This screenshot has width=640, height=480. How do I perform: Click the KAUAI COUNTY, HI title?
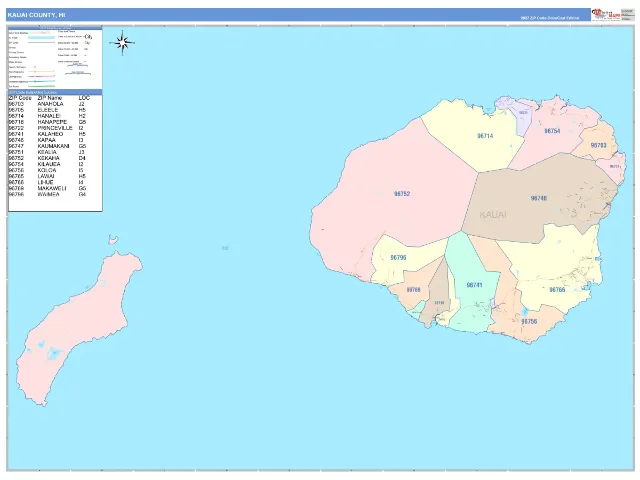click(36, 15)
